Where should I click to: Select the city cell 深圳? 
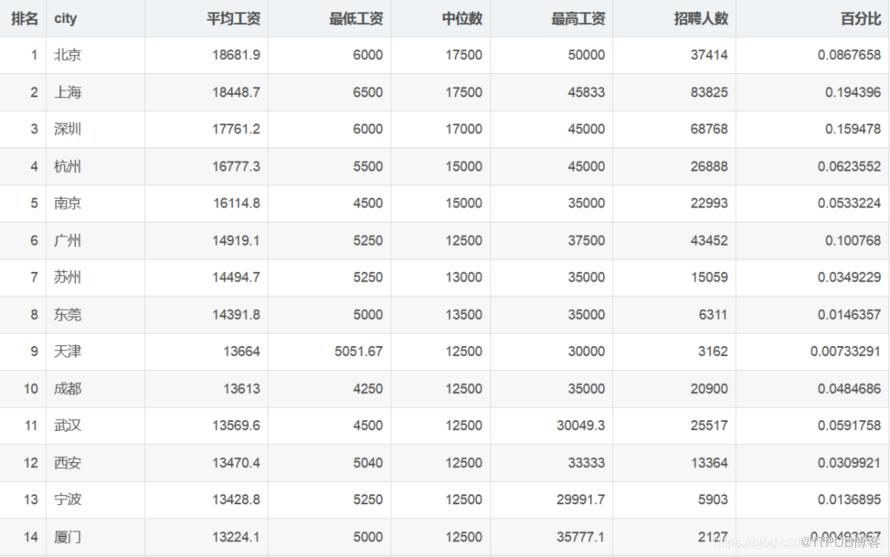coord(68,129)
